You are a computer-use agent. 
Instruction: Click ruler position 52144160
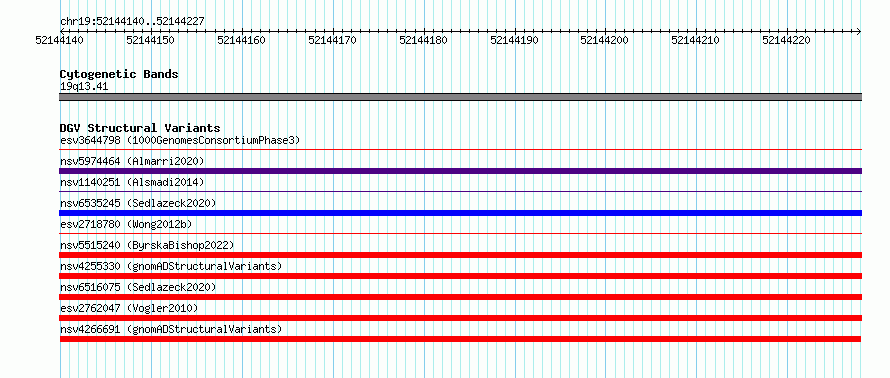[241, 40]
